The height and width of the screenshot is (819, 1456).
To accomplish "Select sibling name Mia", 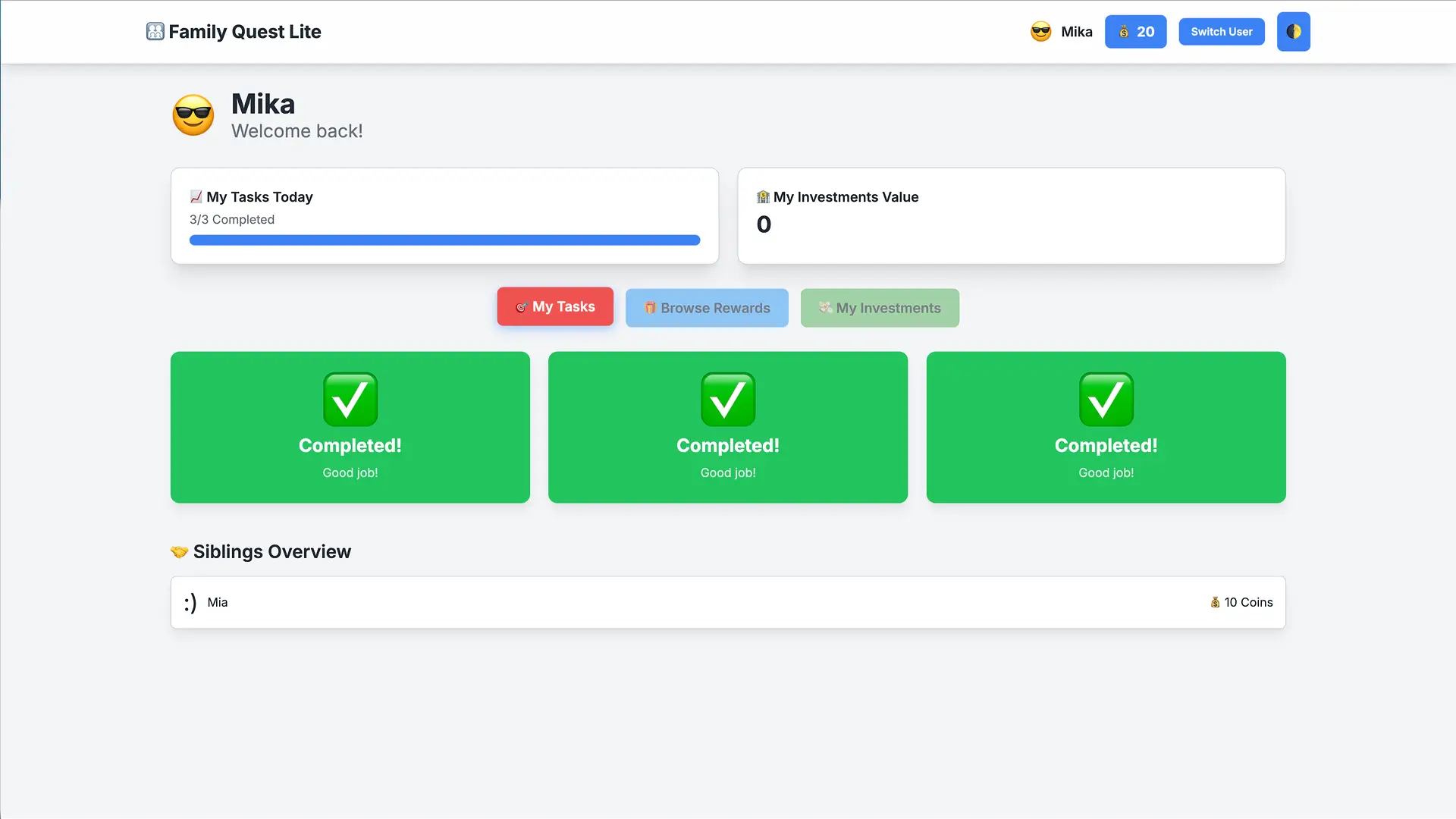I will pyautogui.click(x=218, y=602).
